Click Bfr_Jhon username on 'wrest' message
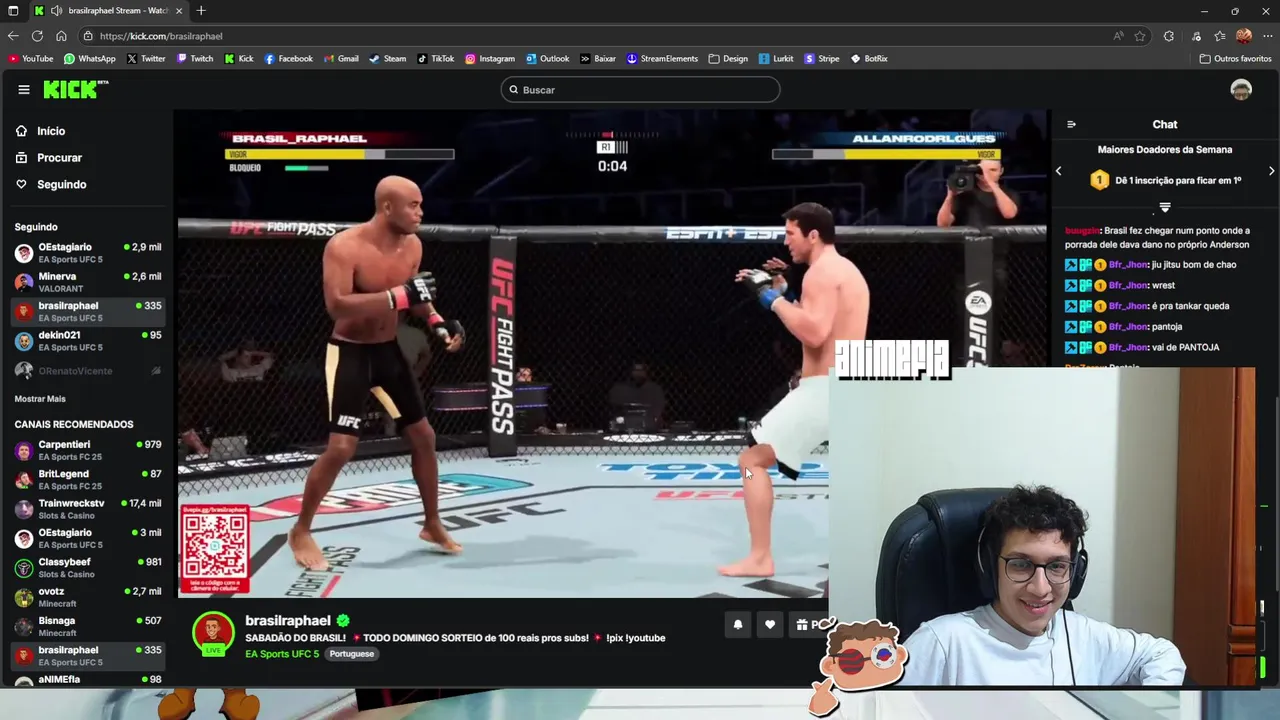The height and width of the screenshot is (720, 1280). [1128, 285]
